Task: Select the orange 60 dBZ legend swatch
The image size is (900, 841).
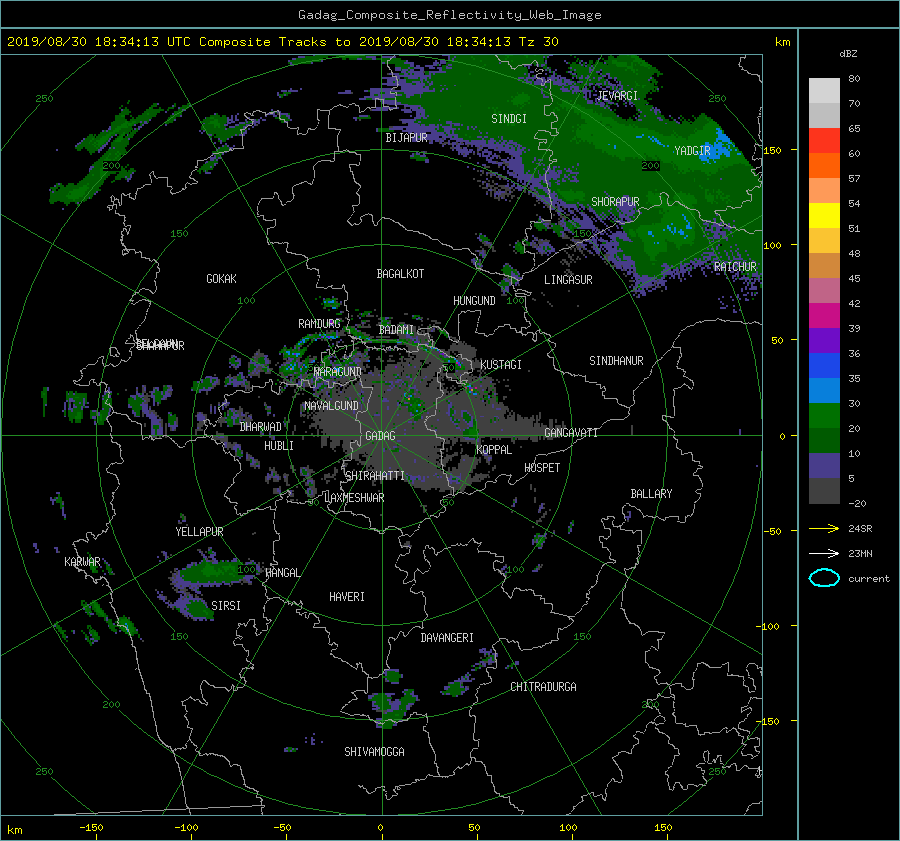Action: click(x=824, y=166)
